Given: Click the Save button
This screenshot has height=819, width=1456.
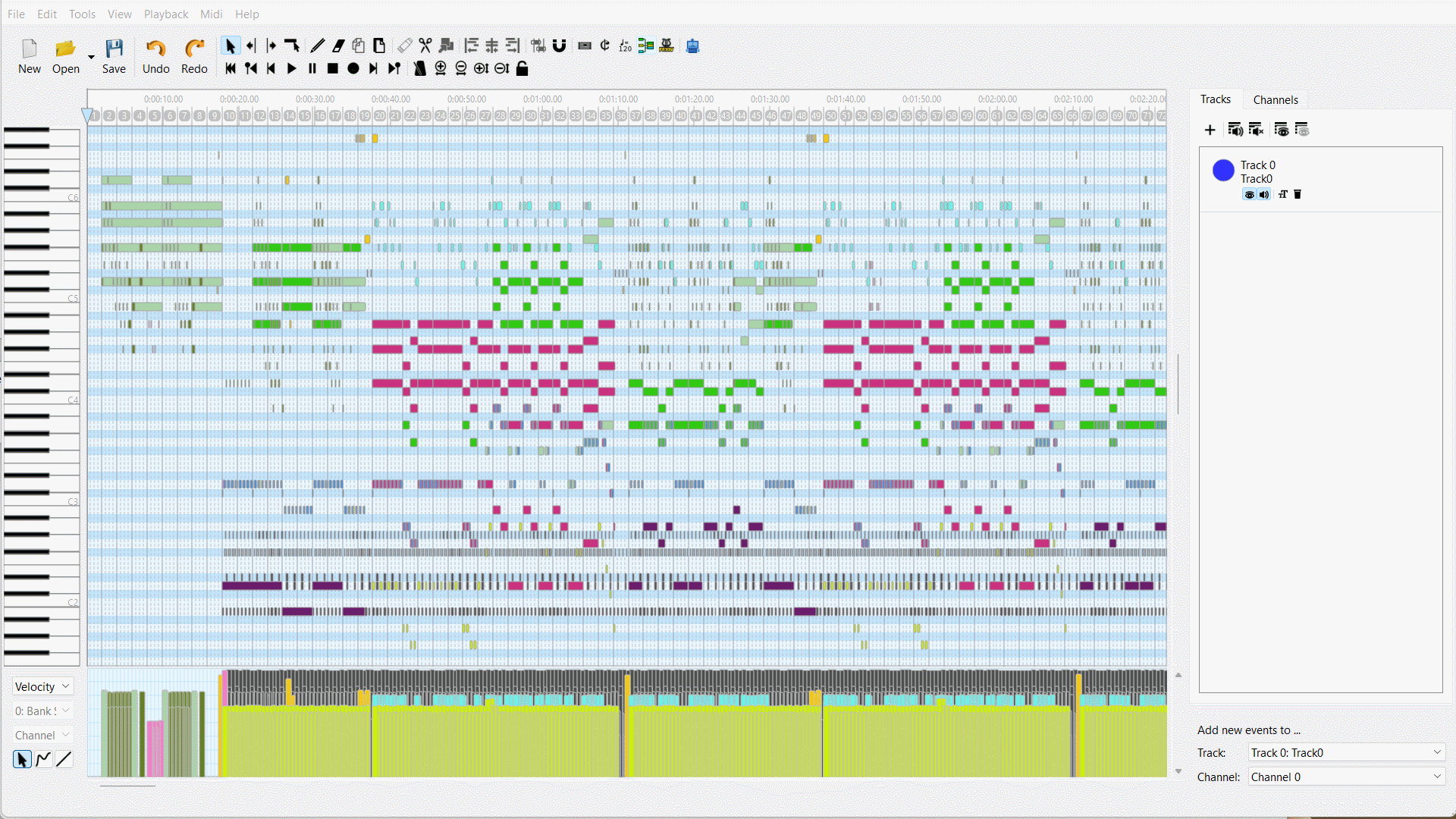Looking at the screenshot, I should [114, 57].
